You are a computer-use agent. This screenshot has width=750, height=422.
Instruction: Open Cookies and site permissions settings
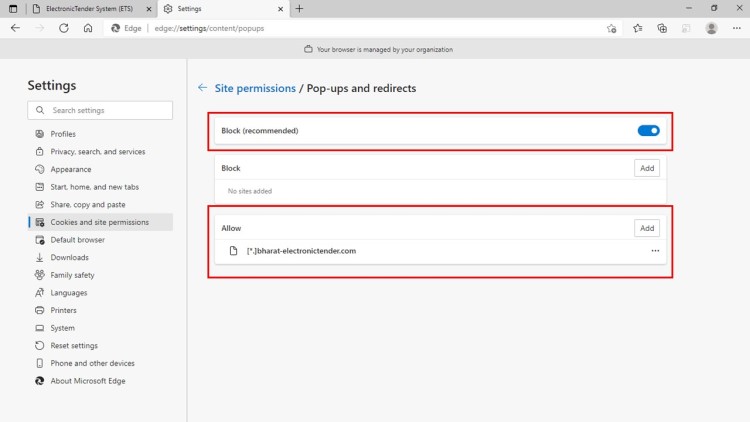coord(99,222)
